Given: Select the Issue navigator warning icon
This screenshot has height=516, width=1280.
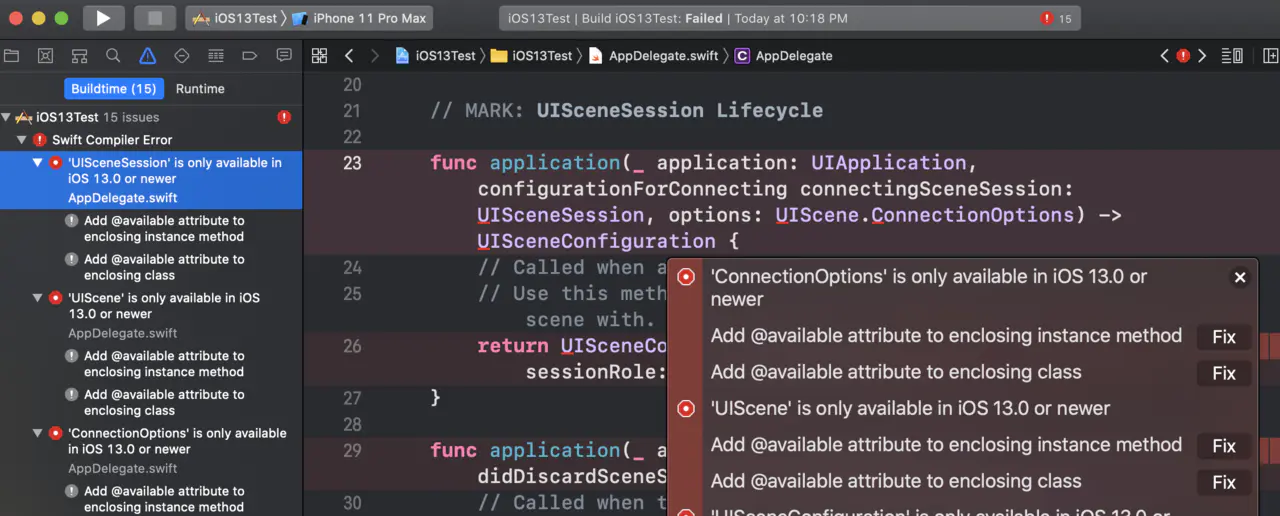Looking at the screenshot, I should pos(148,56).
